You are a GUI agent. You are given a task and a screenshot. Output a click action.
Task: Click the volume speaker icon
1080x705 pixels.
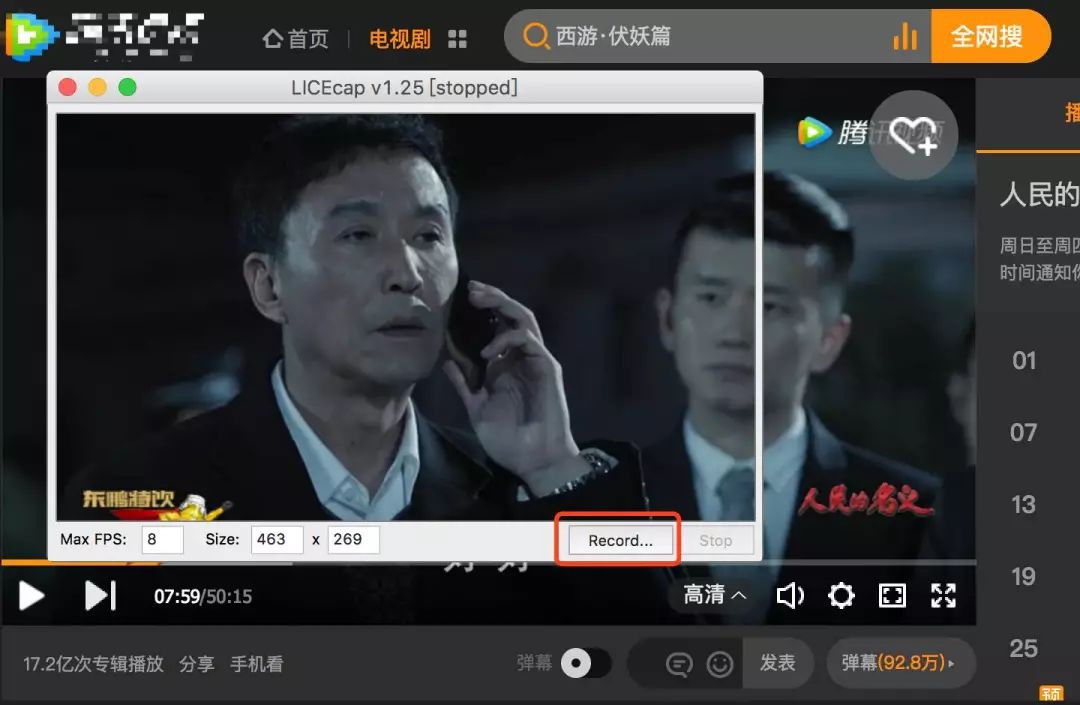coord(790,595)
